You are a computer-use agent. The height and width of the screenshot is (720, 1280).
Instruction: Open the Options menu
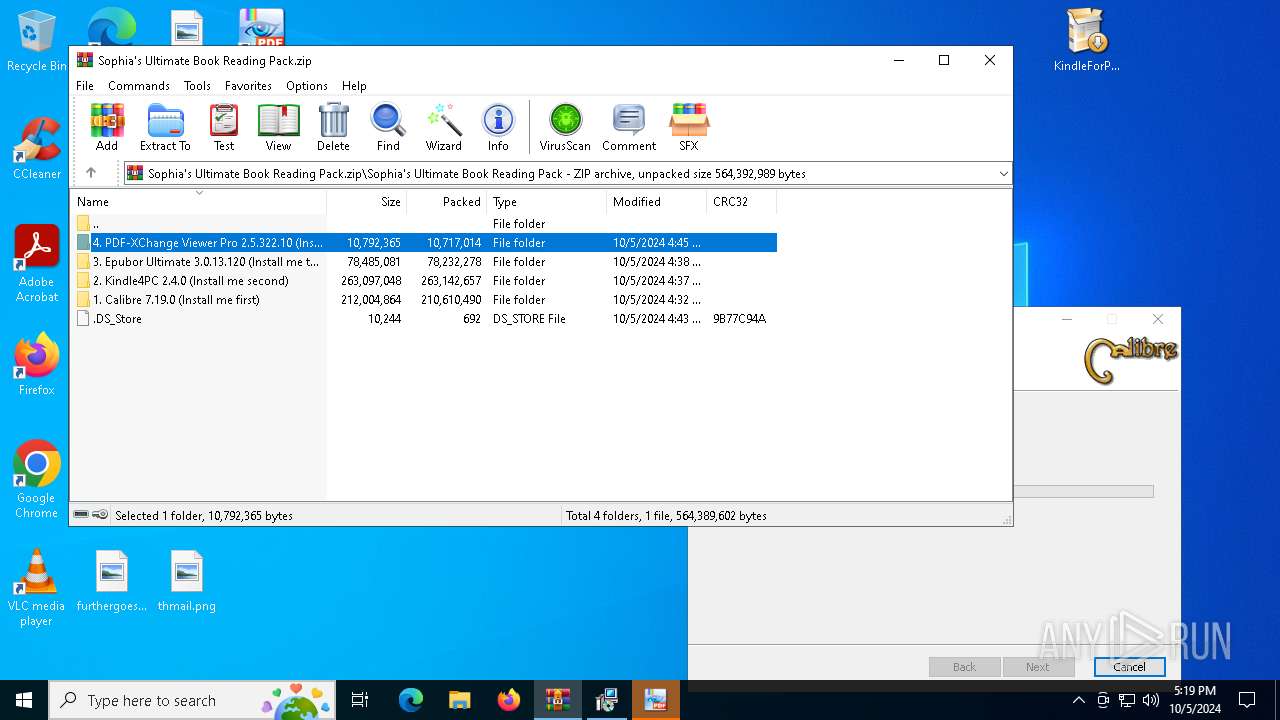(x=307, y=86)
